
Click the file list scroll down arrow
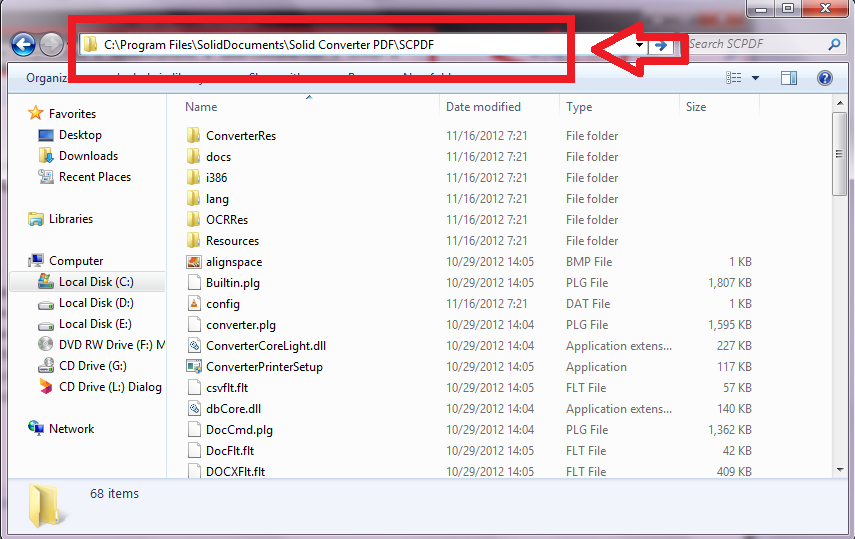[x=840, y=470]
